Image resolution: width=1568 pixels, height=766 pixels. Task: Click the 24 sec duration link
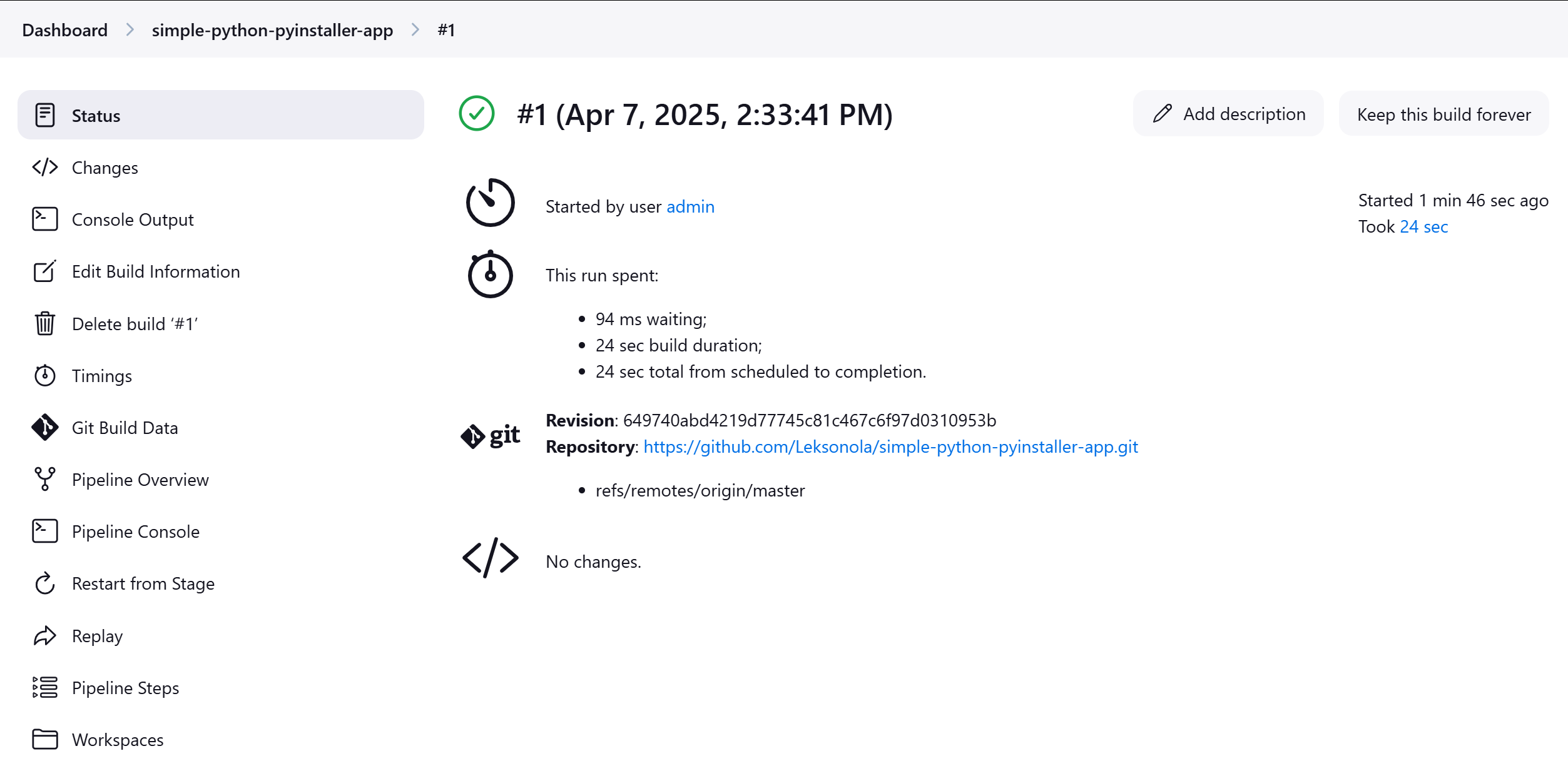(x=1424, y=227)
